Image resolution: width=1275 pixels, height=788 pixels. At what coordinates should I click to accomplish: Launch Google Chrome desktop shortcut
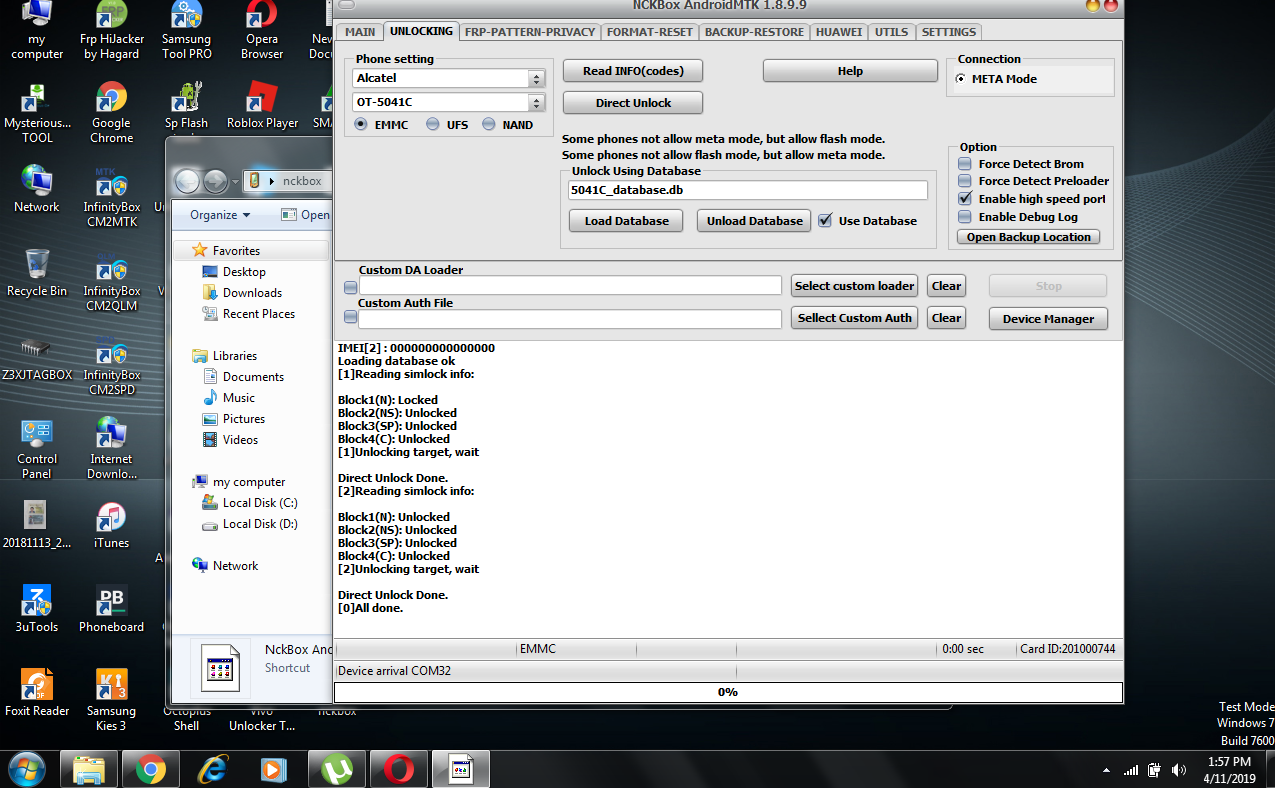pos(111,113)
